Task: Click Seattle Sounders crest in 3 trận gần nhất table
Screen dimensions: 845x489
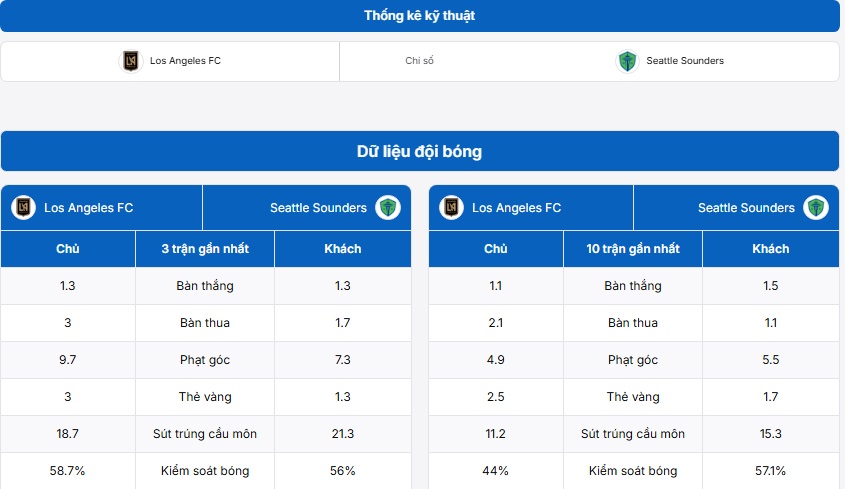Action: tap(388, 208)
